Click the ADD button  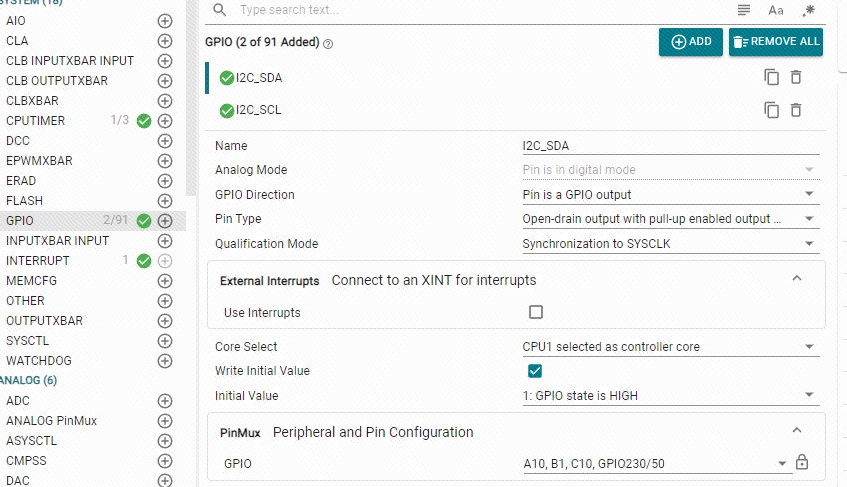[691, 42]
